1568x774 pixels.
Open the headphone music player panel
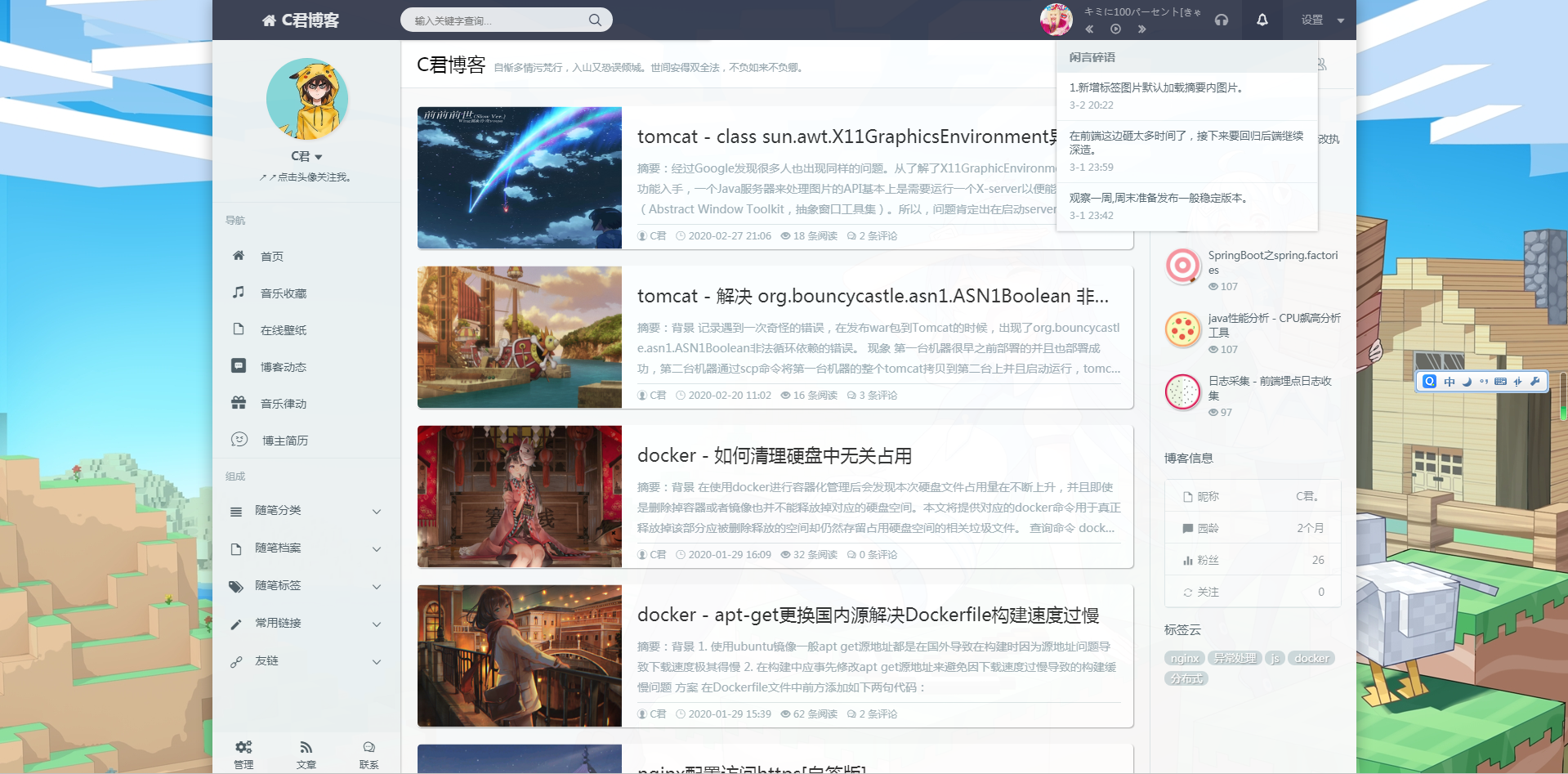[1222, 20]
